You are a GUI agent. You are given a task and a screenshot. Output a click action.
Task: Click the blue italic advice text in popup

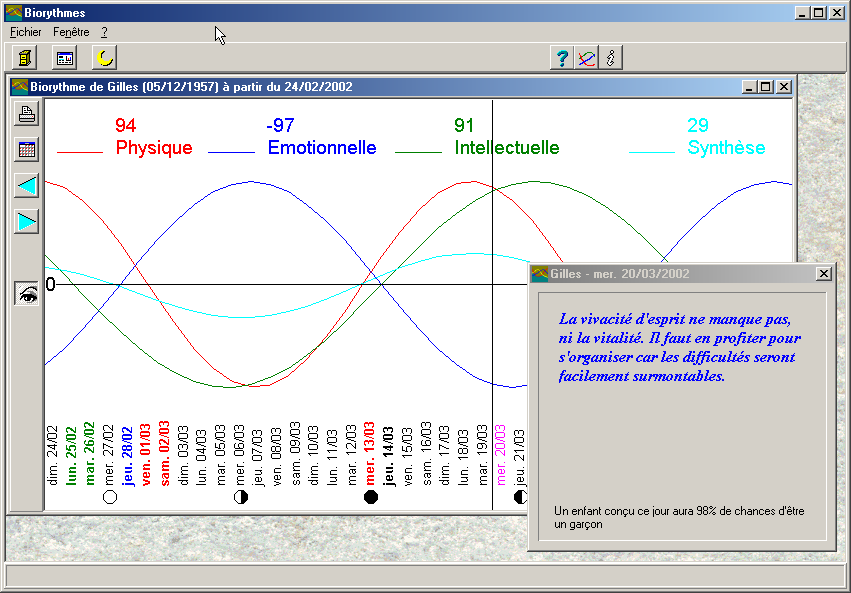(x=679, y=347)
